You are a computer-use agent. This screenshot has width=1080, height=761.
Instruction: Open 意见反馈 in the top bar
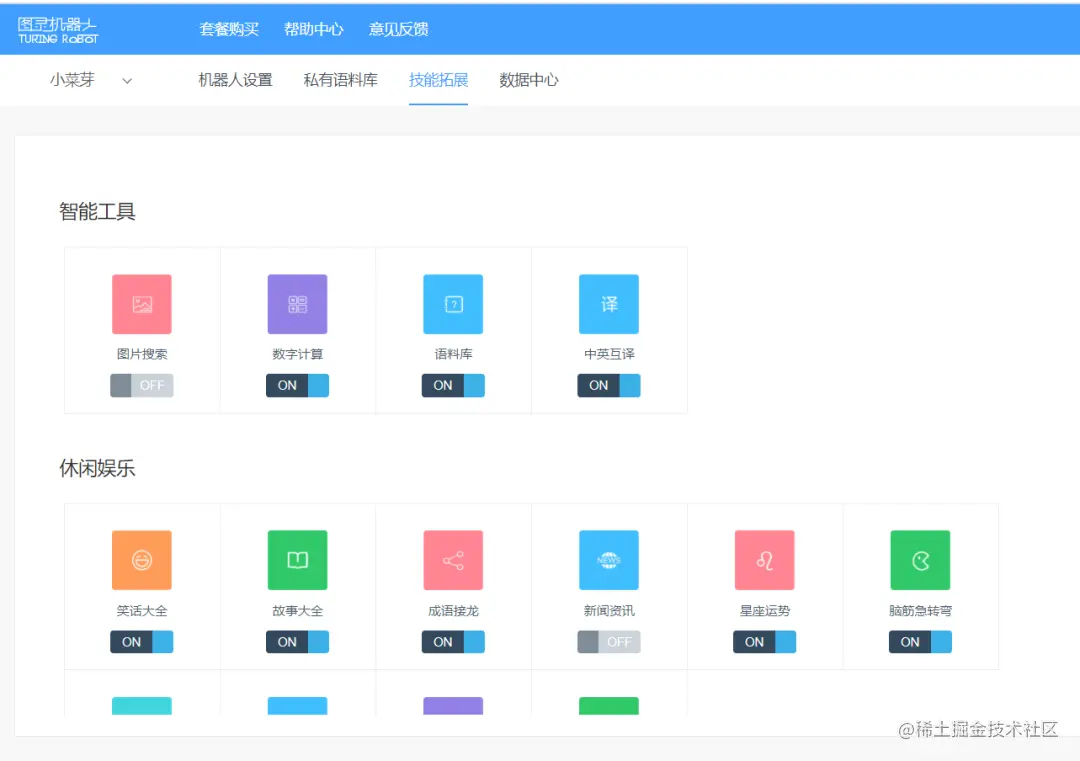[x=399, y=29]
